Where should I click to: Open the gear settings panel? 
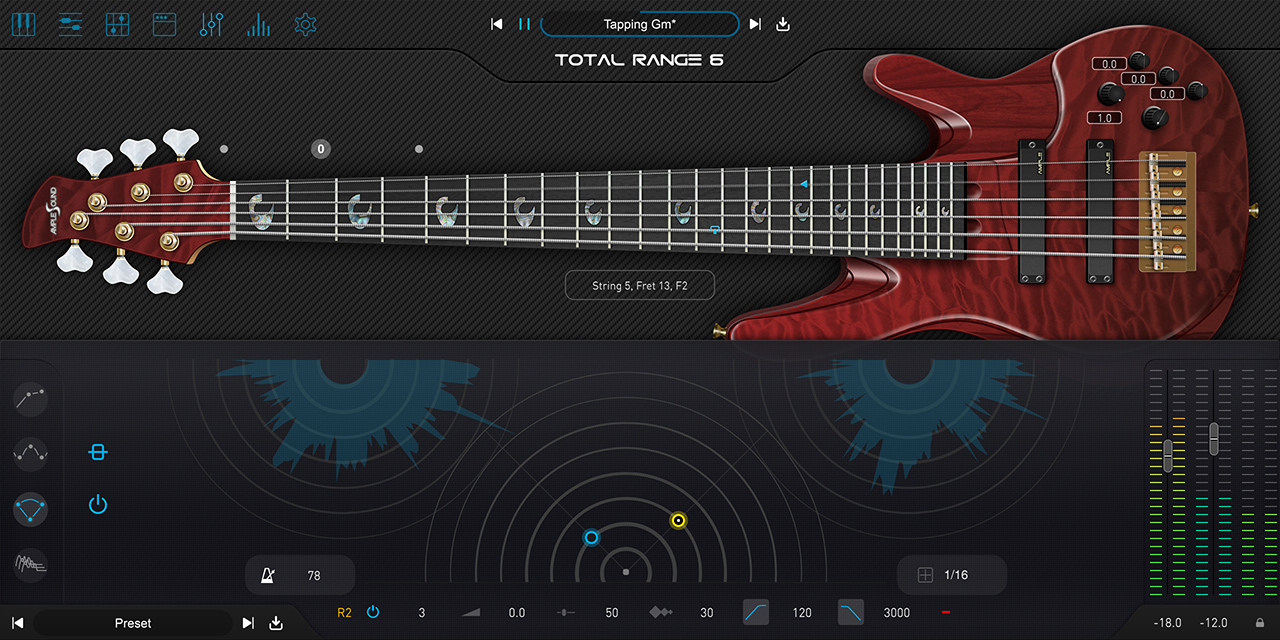tap(306, 24)
